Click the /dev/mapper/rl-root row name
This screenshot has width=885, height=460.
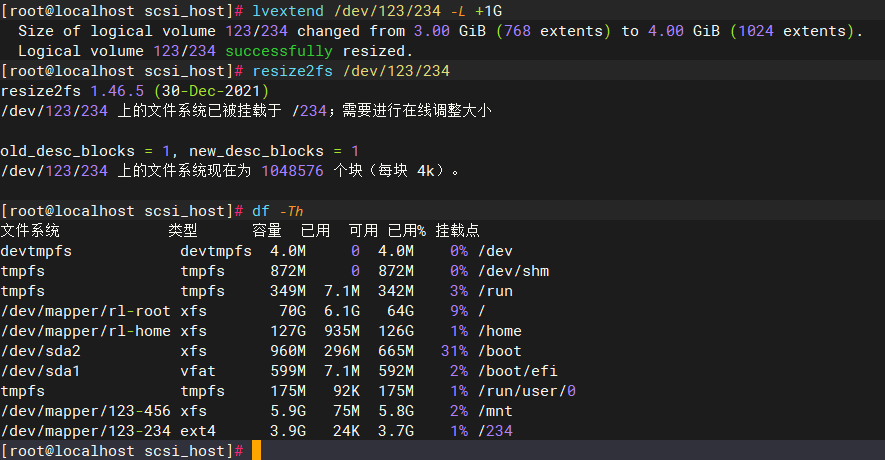point(86,311)
